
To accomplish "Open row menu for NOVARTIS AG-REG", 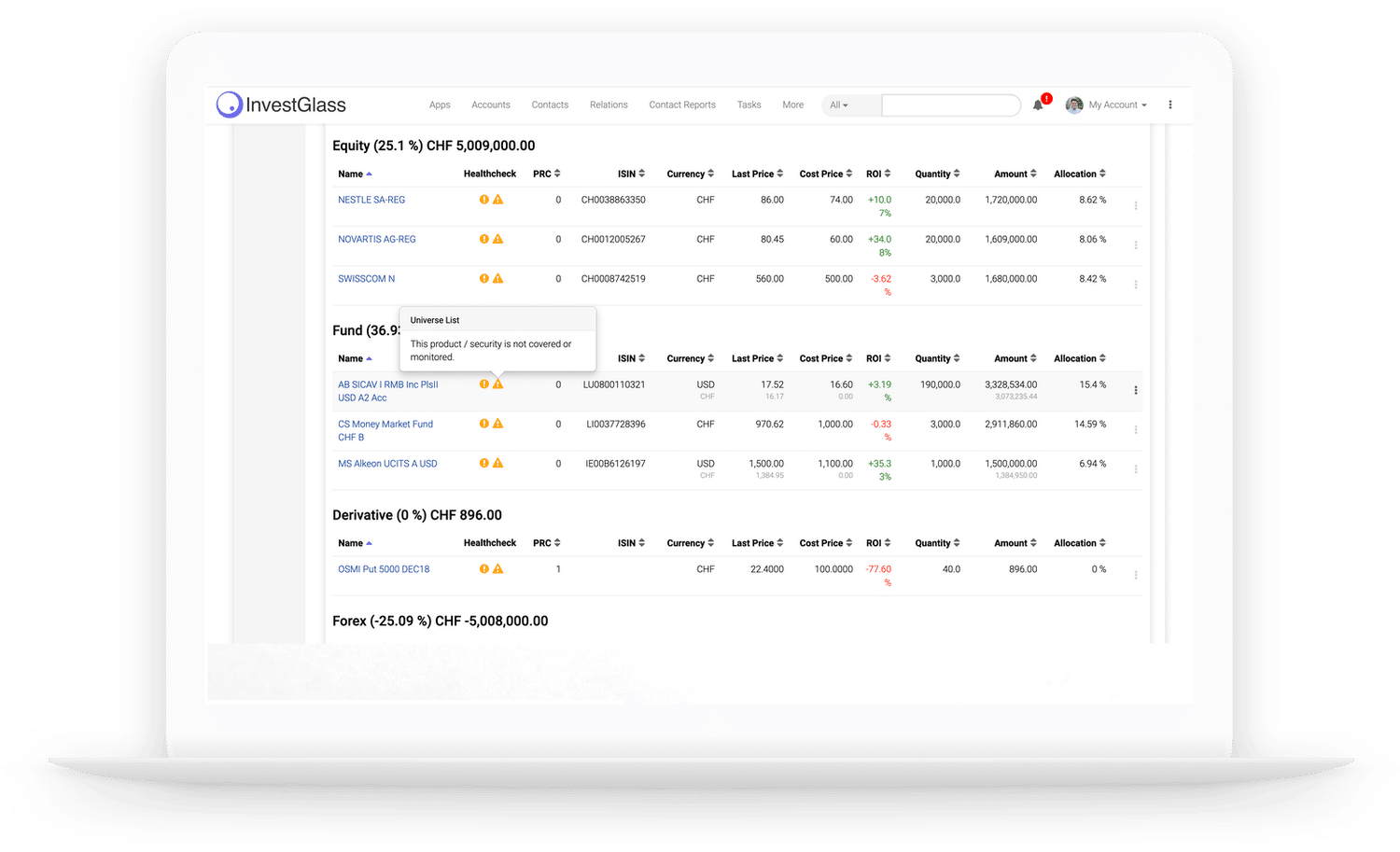I will tap(1136, 244).
